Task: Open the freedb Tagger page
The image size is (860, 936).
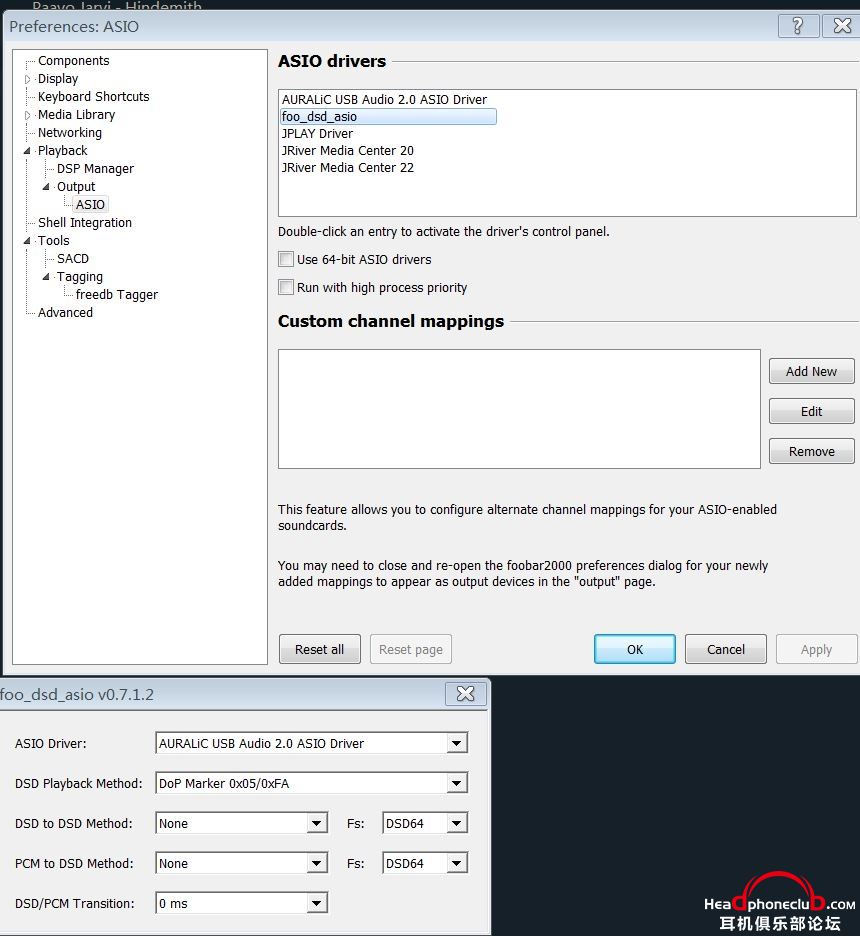Action: point(117,294)
